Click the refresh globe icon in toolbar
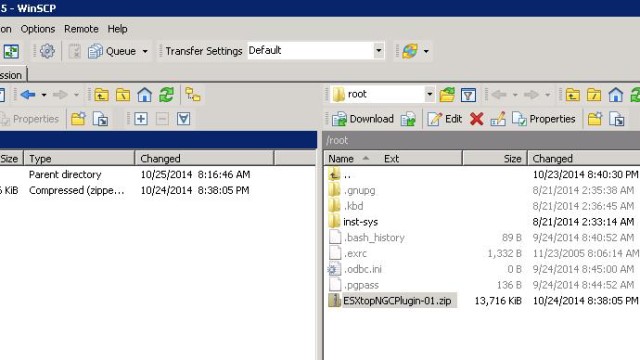This screenshot has width=640, height=360. [410, 51]
